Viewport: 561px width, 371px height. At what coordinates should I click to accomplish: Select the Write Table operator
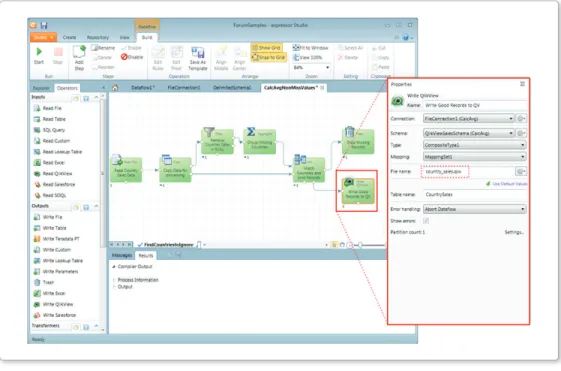point(50,228)
